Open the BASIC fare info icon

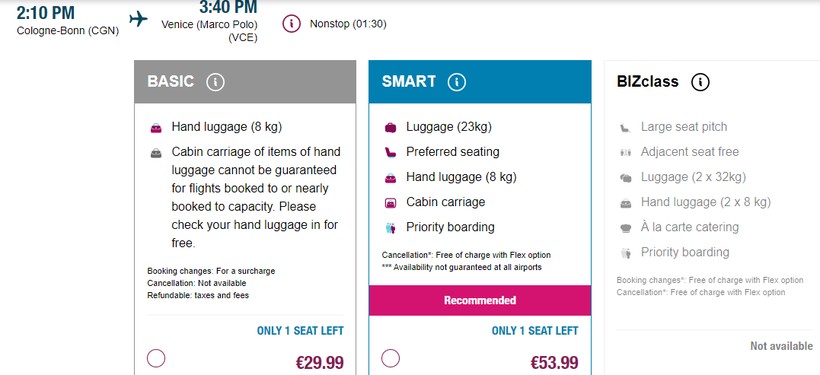click(x=215, y=82)
